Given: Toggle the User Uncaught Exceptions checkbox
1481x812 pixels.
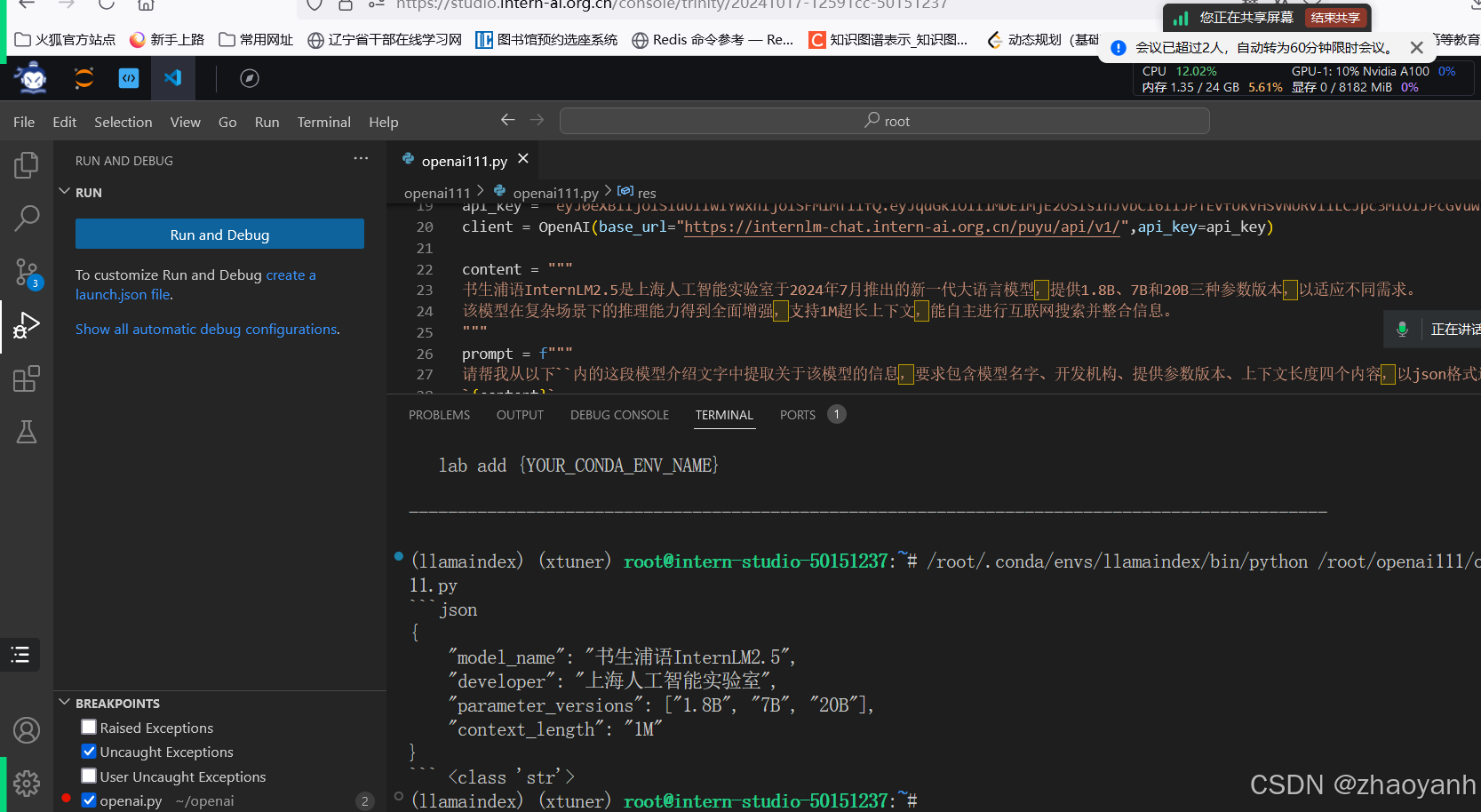Looking at the screenshot, I should pos(88,776).
